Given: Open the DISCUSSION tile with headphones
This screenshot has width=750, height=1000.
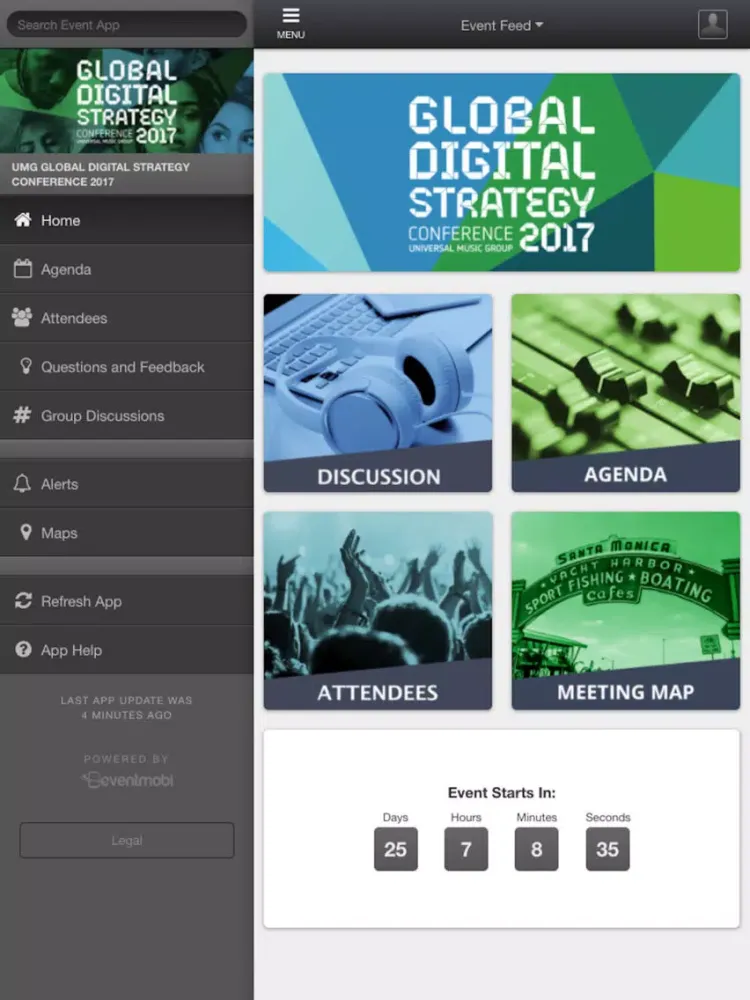Looking at the screenshot, I should pyautogui.click(x=378, y=393).
